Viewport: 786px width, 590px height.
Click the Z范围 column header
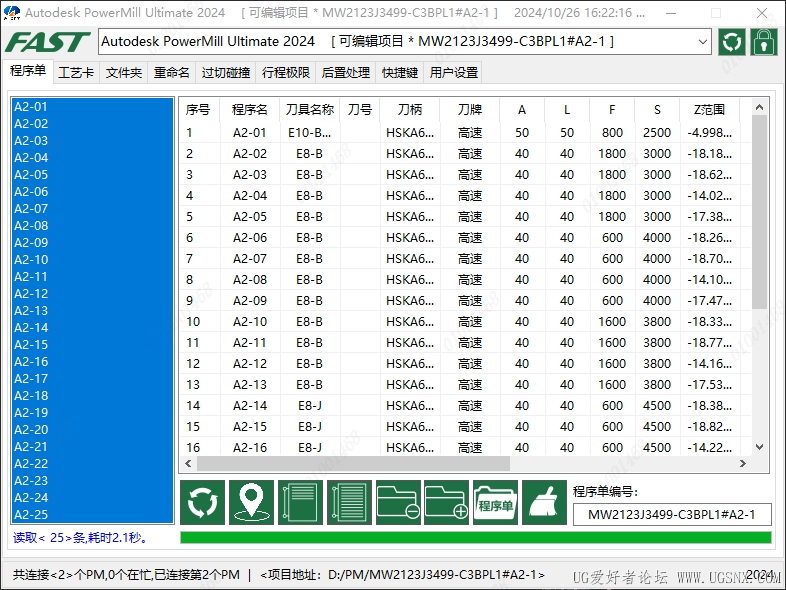(708, 110)
